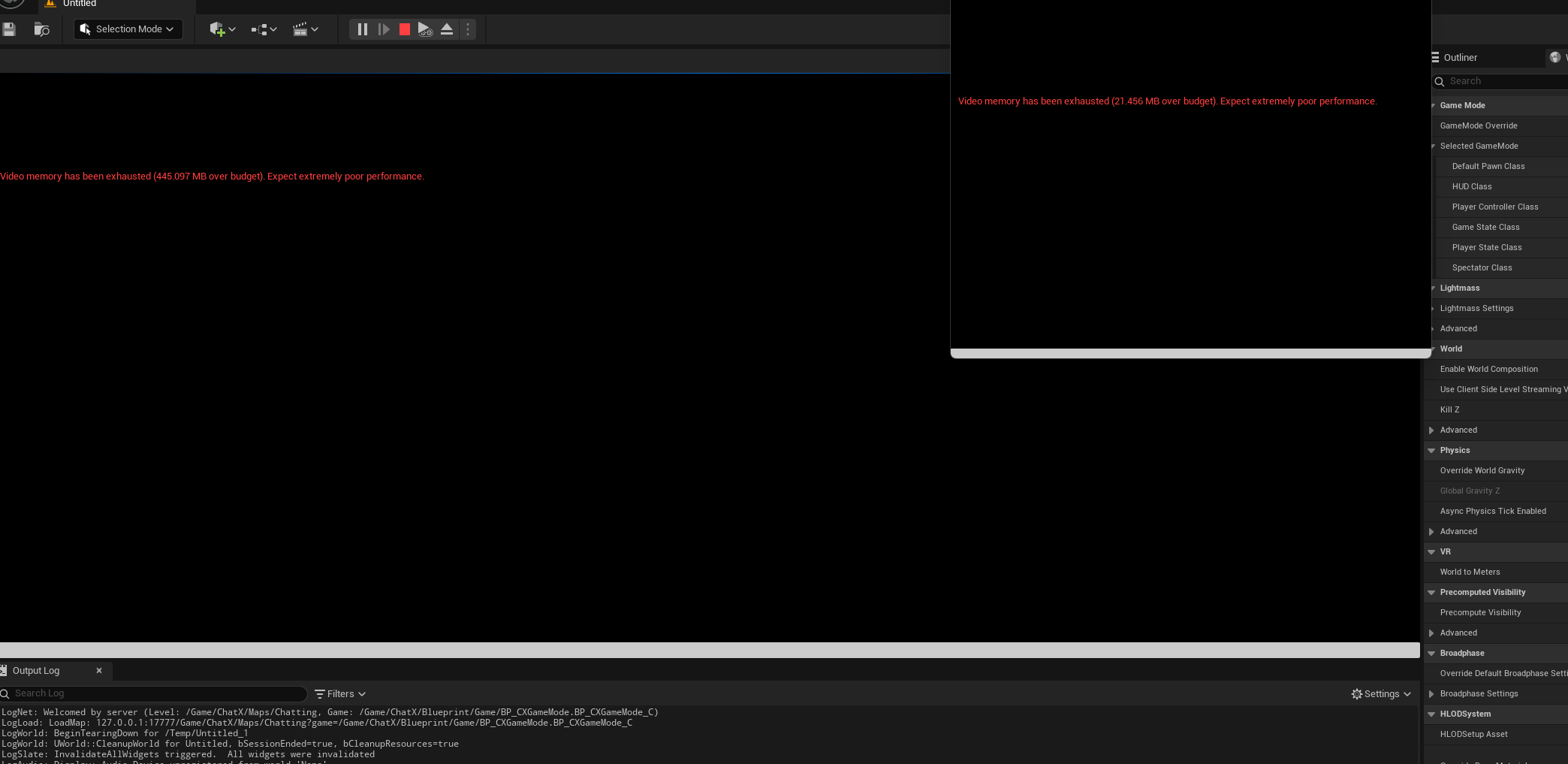Eject from the player controller

pos(447,29)
